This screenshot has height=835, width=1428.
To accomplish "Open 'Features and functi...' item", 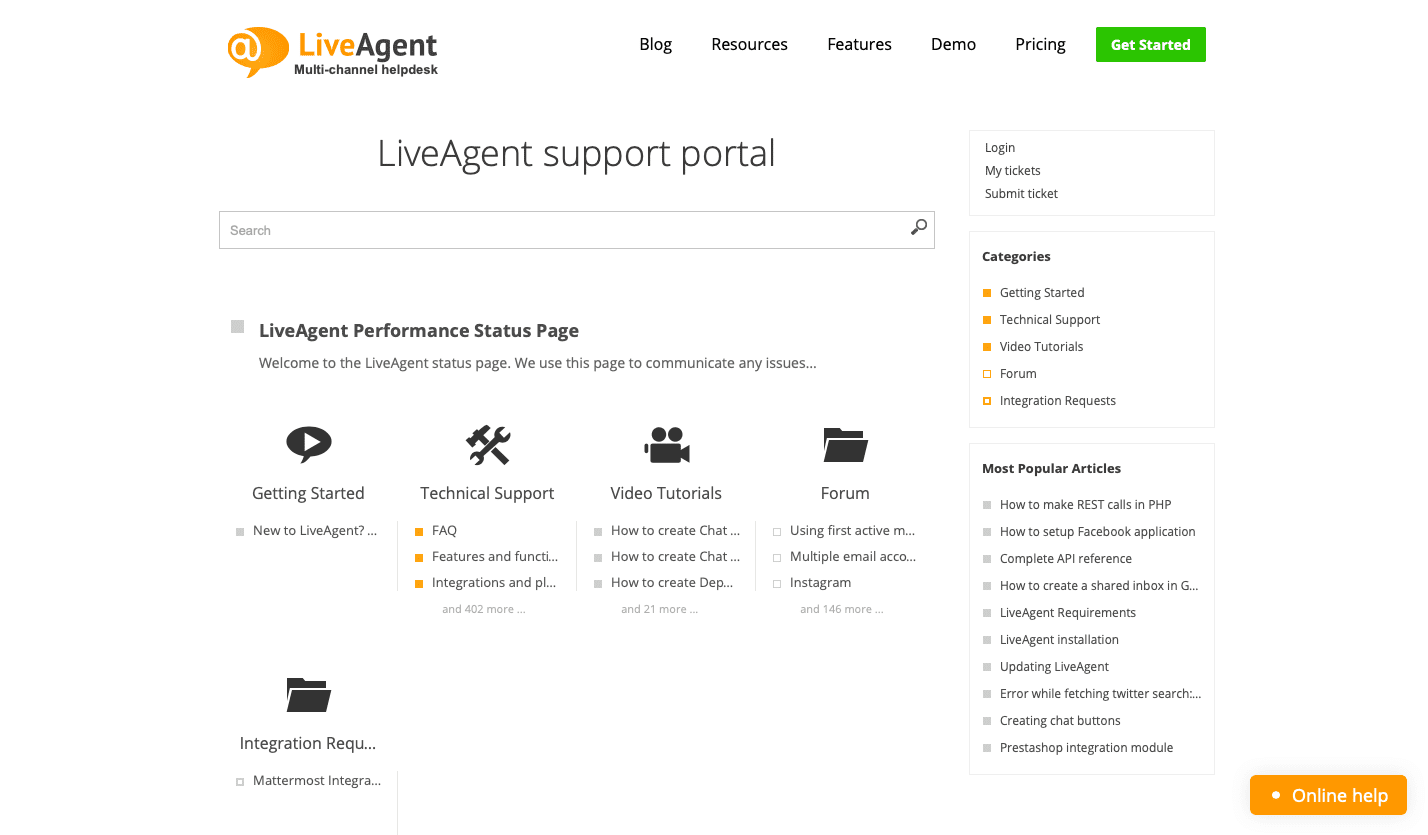I will coord(495,556).
